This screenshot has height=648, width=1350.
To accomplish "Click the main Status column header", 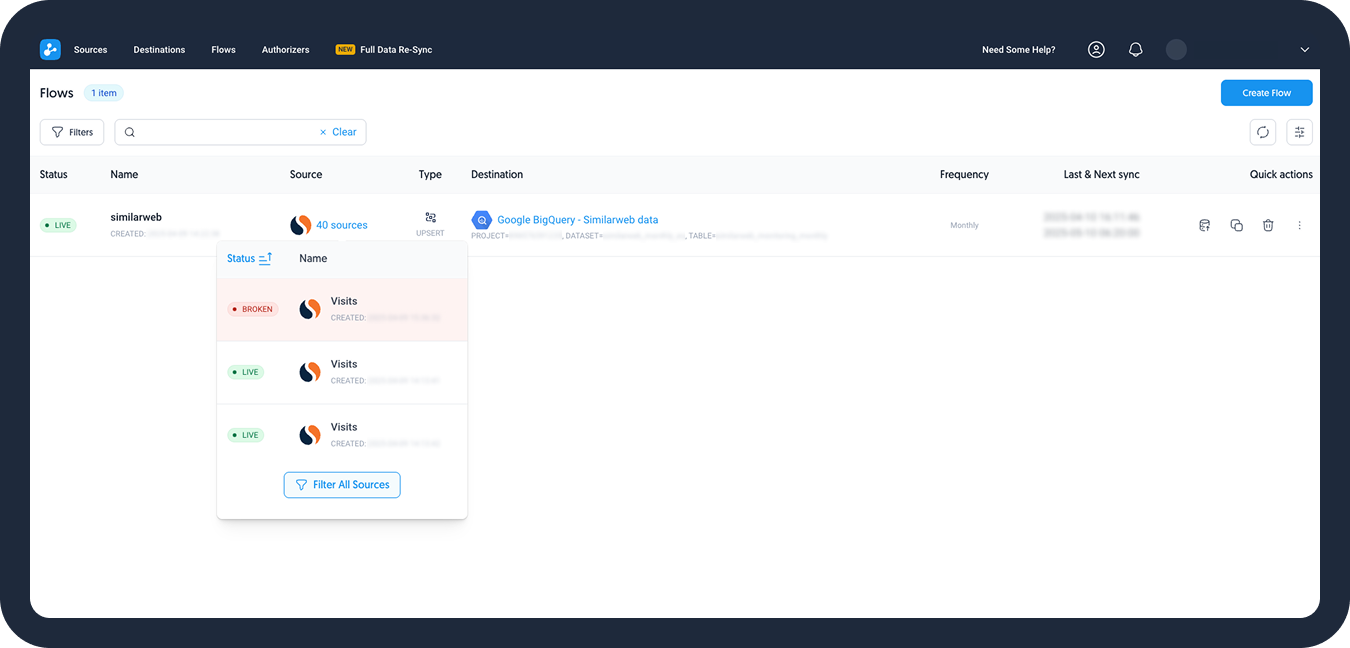I will pos(54,174).
